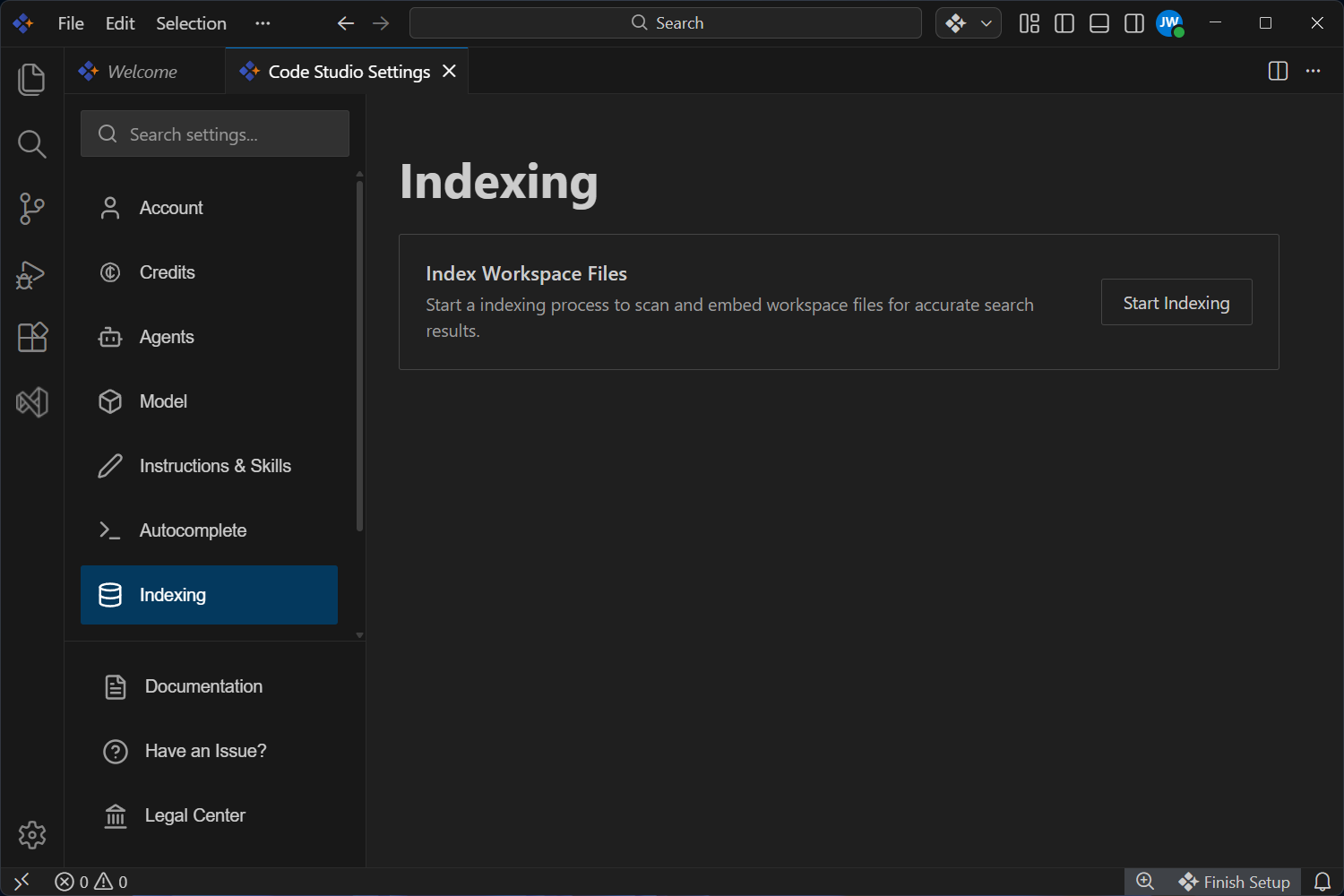Click the app logo in title bar
1344x896 pixels.
(23, 23)
